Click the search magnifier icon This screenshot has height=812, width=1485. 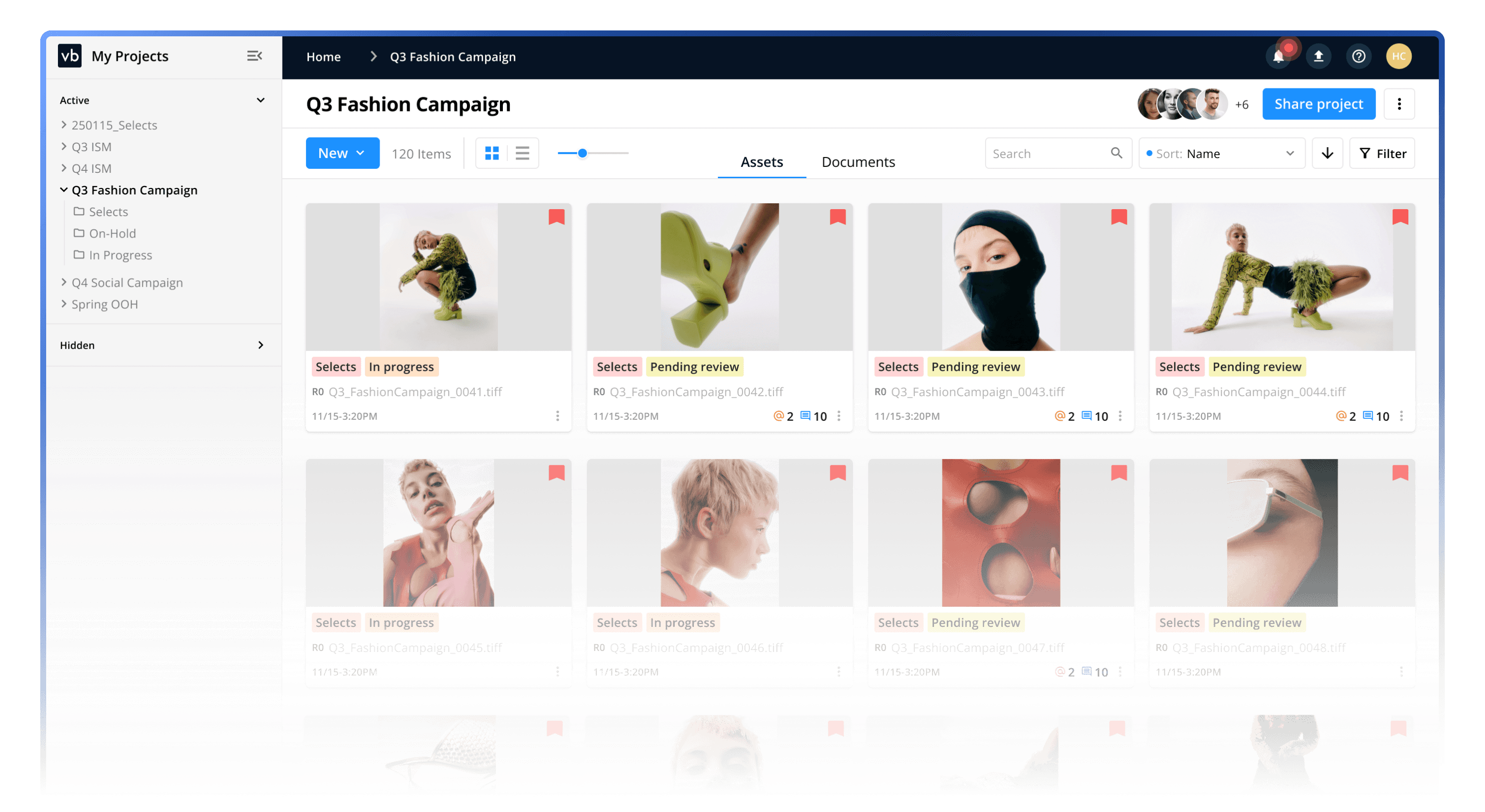1117,153
